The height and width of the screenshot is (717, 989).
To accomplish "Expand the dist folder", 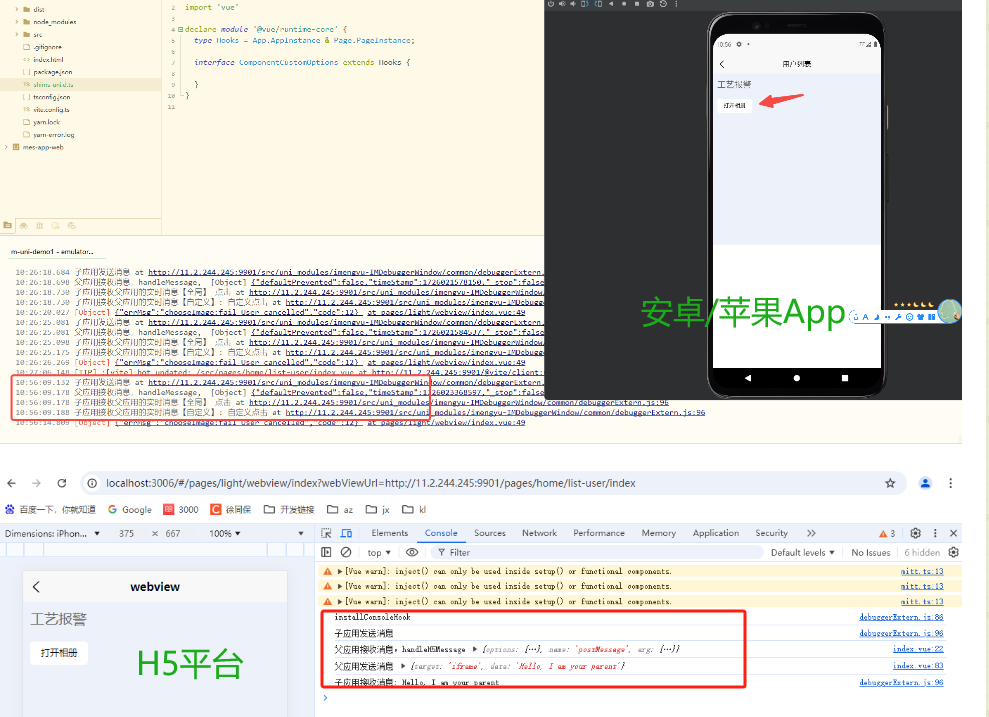I will [x=17, y=9].
